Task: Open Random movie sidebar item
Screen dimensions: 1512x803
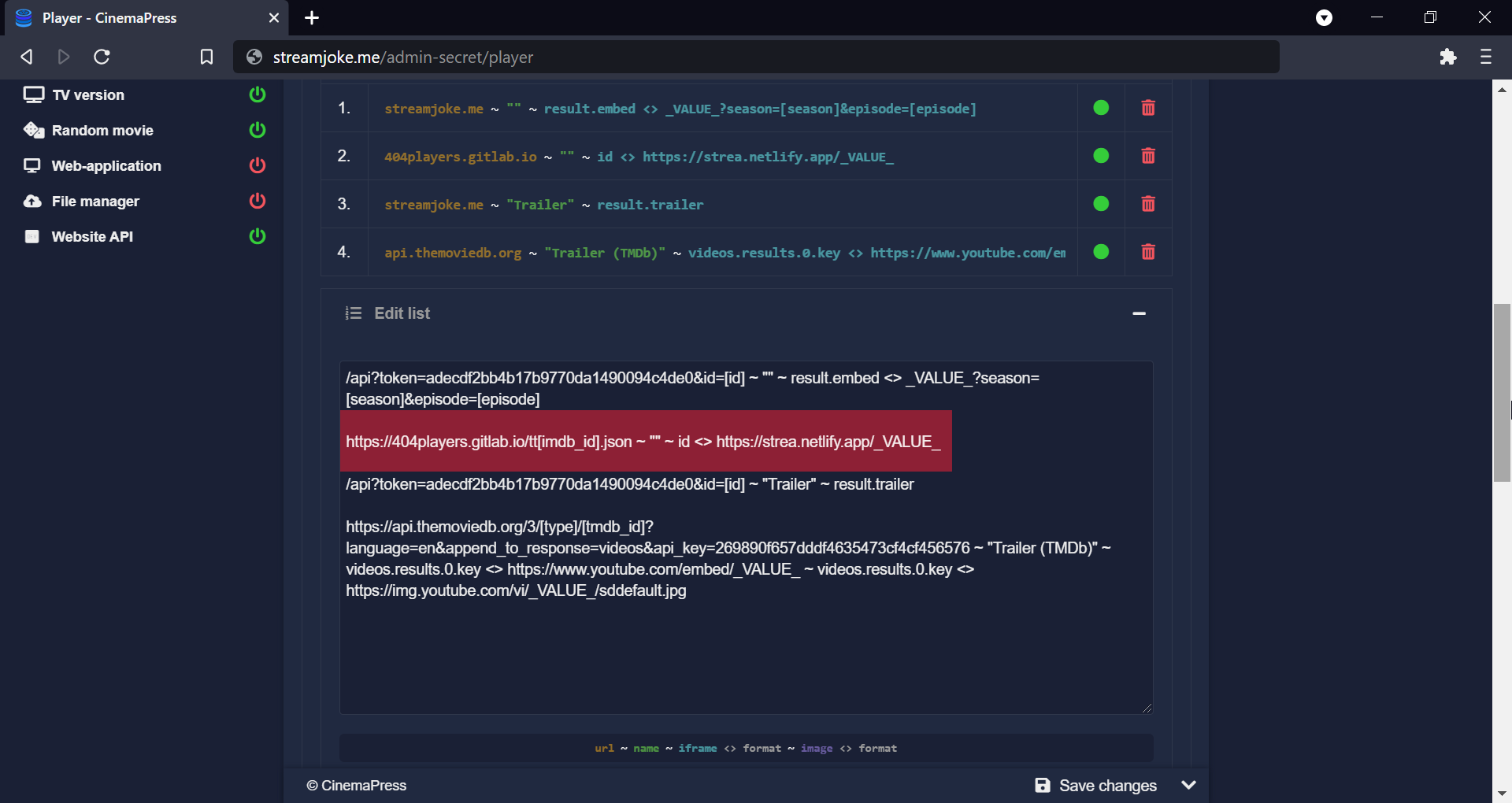Action: click(102, 130)
